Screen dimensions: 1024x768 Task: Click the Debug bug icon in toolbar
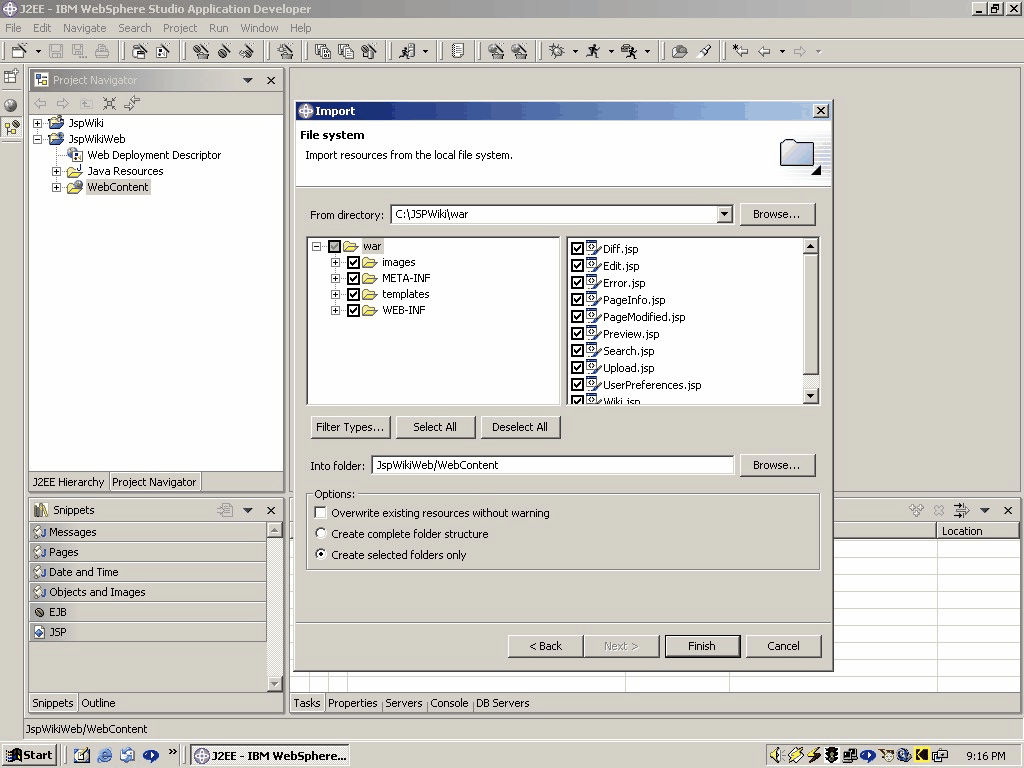(x=557, y=51)
